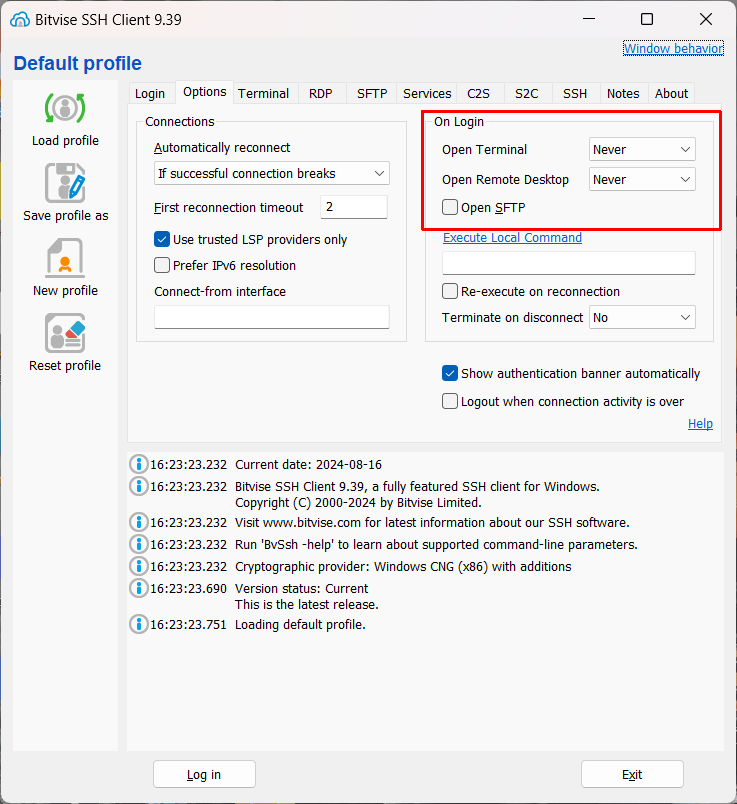The image size is (737, 804).
Task: Click the Reset profile icon
Action: (x=65, y=333)
